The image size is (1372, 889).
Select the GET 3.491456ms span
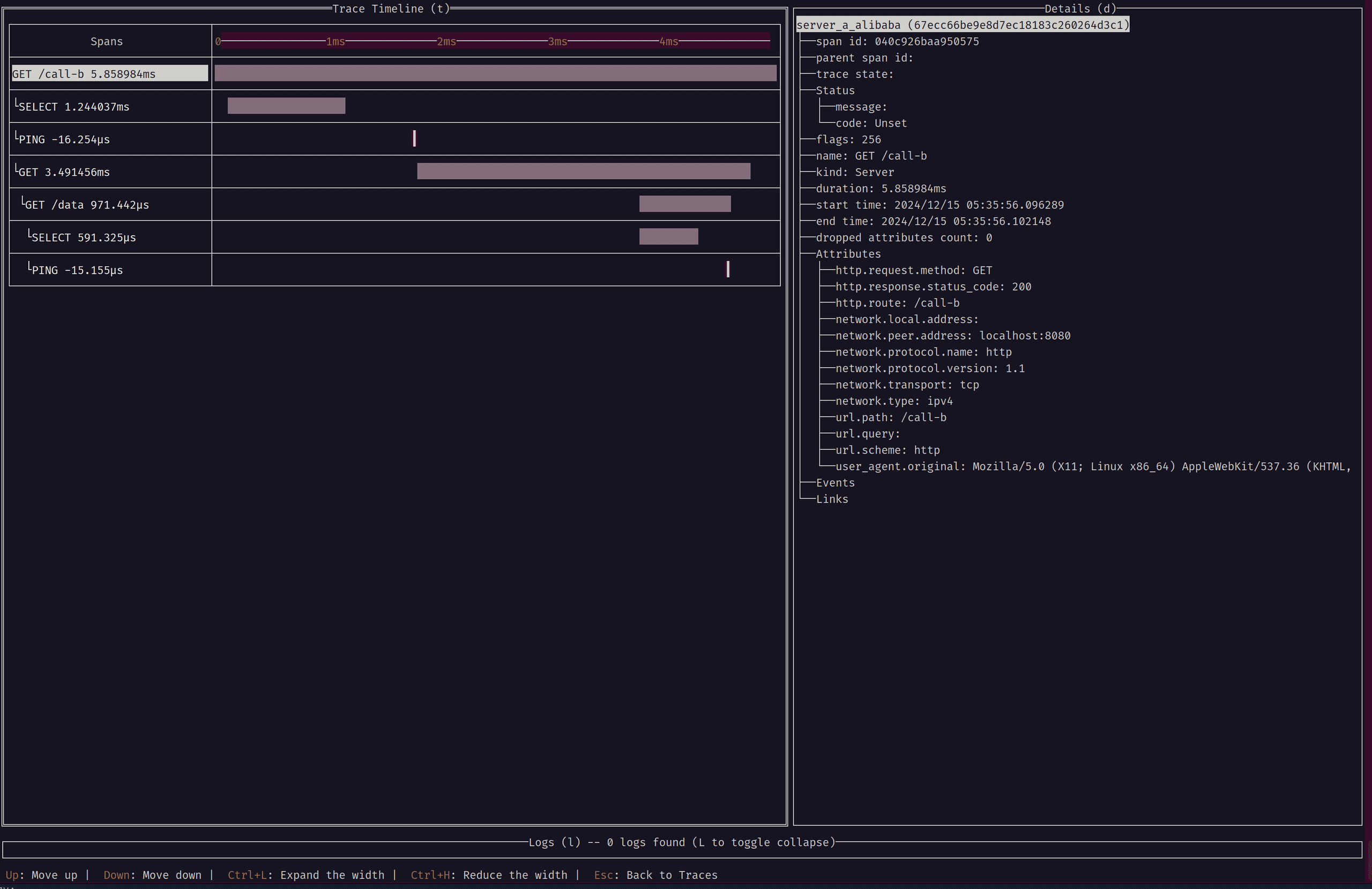click(62, 172)
